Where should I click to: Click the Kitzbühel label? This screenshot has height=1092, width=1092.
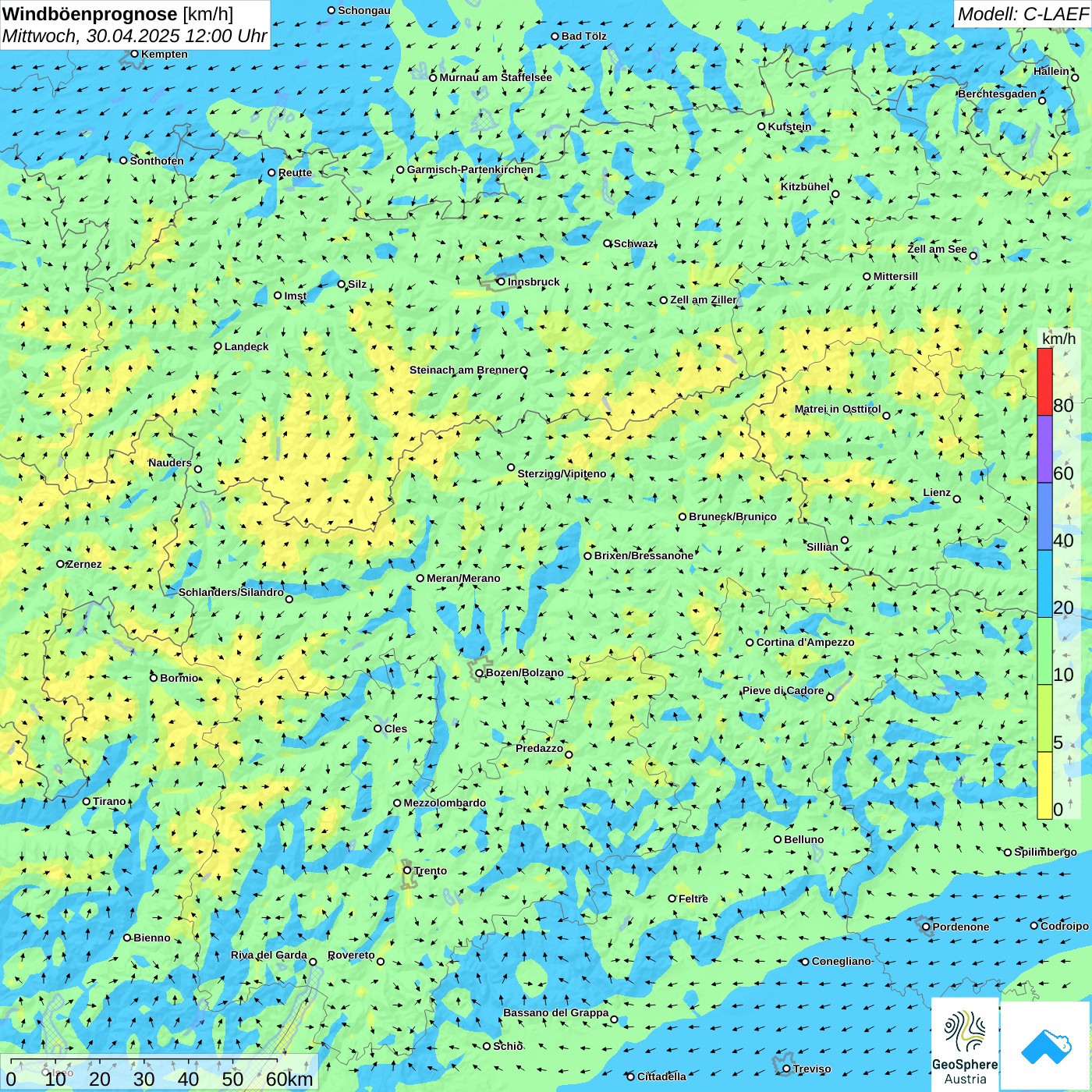[805, 186]
